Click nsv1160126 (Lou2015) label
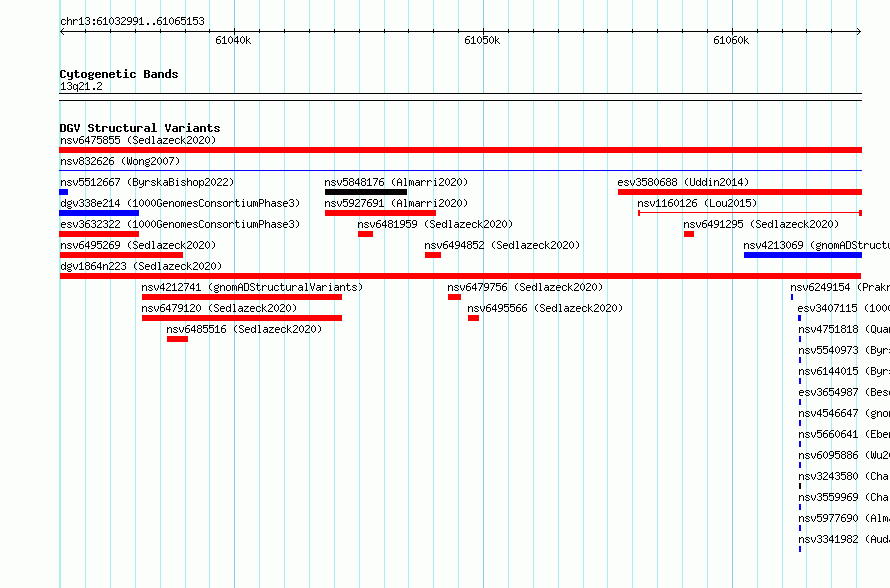Viewport: 890px width, 588px height. click(x=697, y=203)
